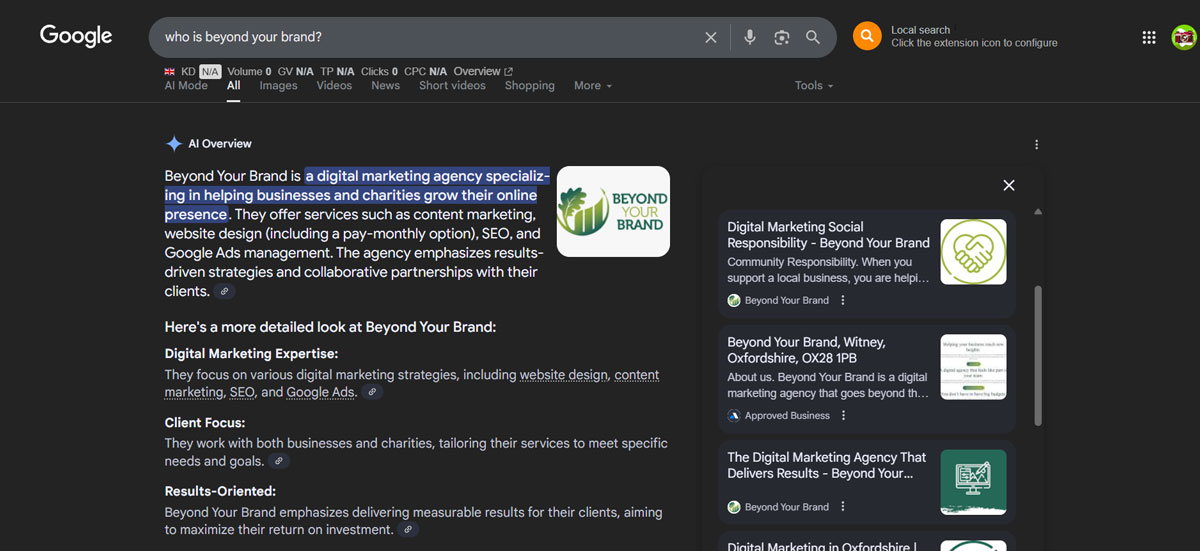1200x551 pixels.
Task: Click the handshake heart thumbnail
Action: 974,252
